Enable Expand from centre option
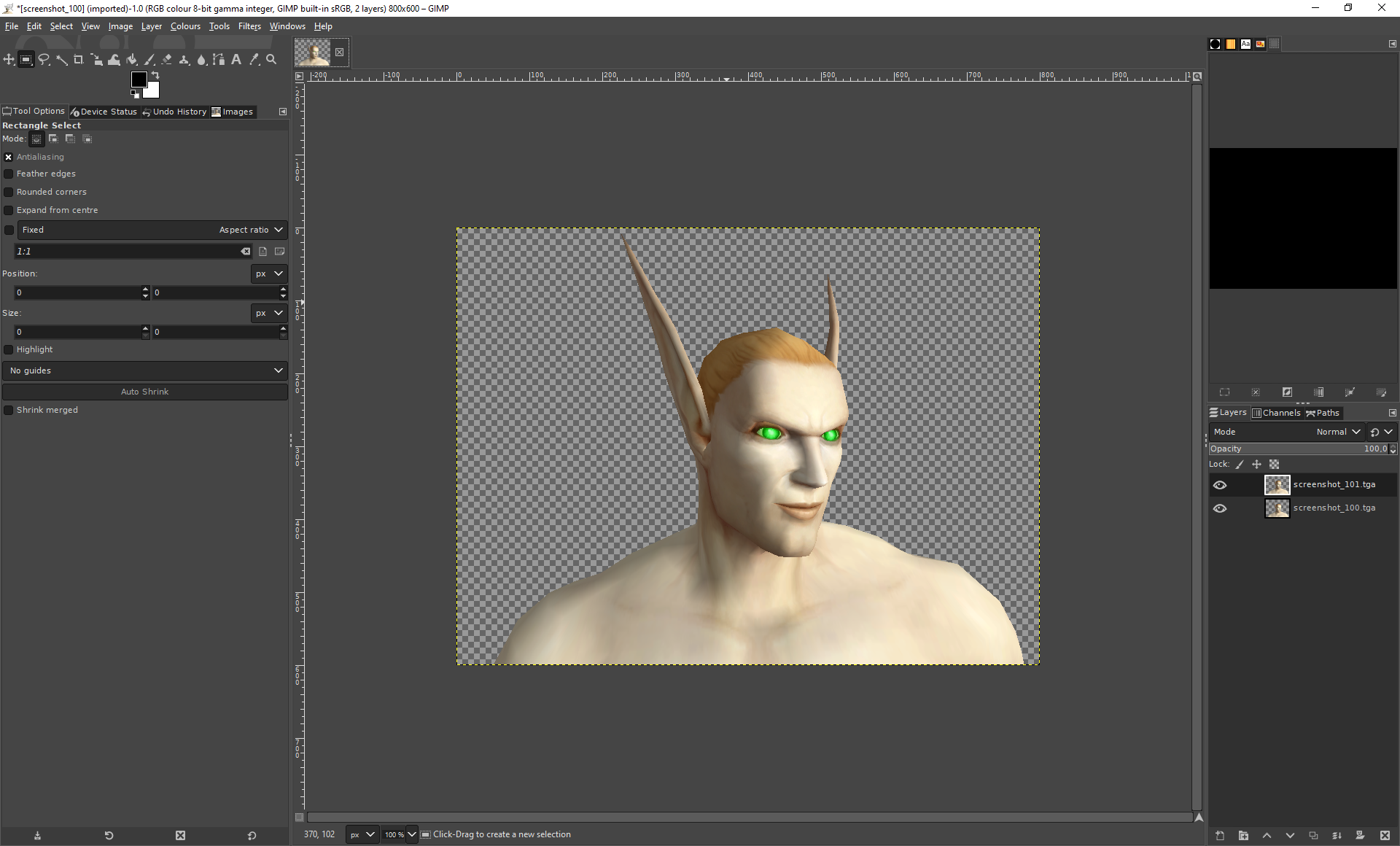 [x=9, y=210]
